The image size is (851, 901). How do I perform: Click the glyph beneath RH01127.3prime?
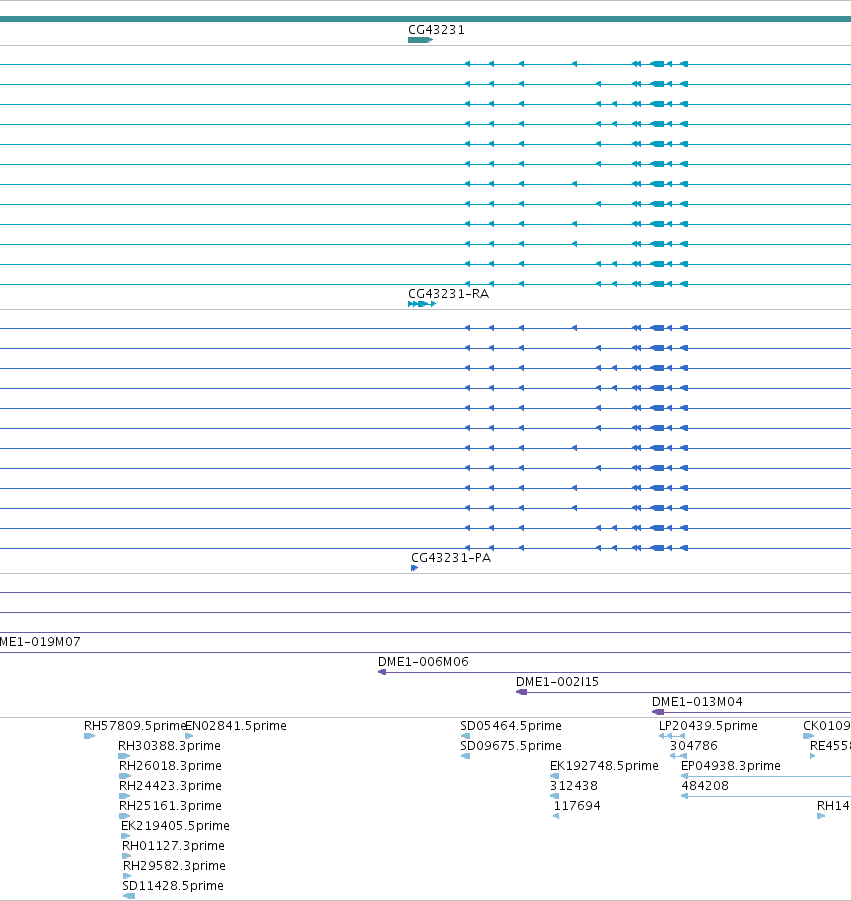point(127,856)
